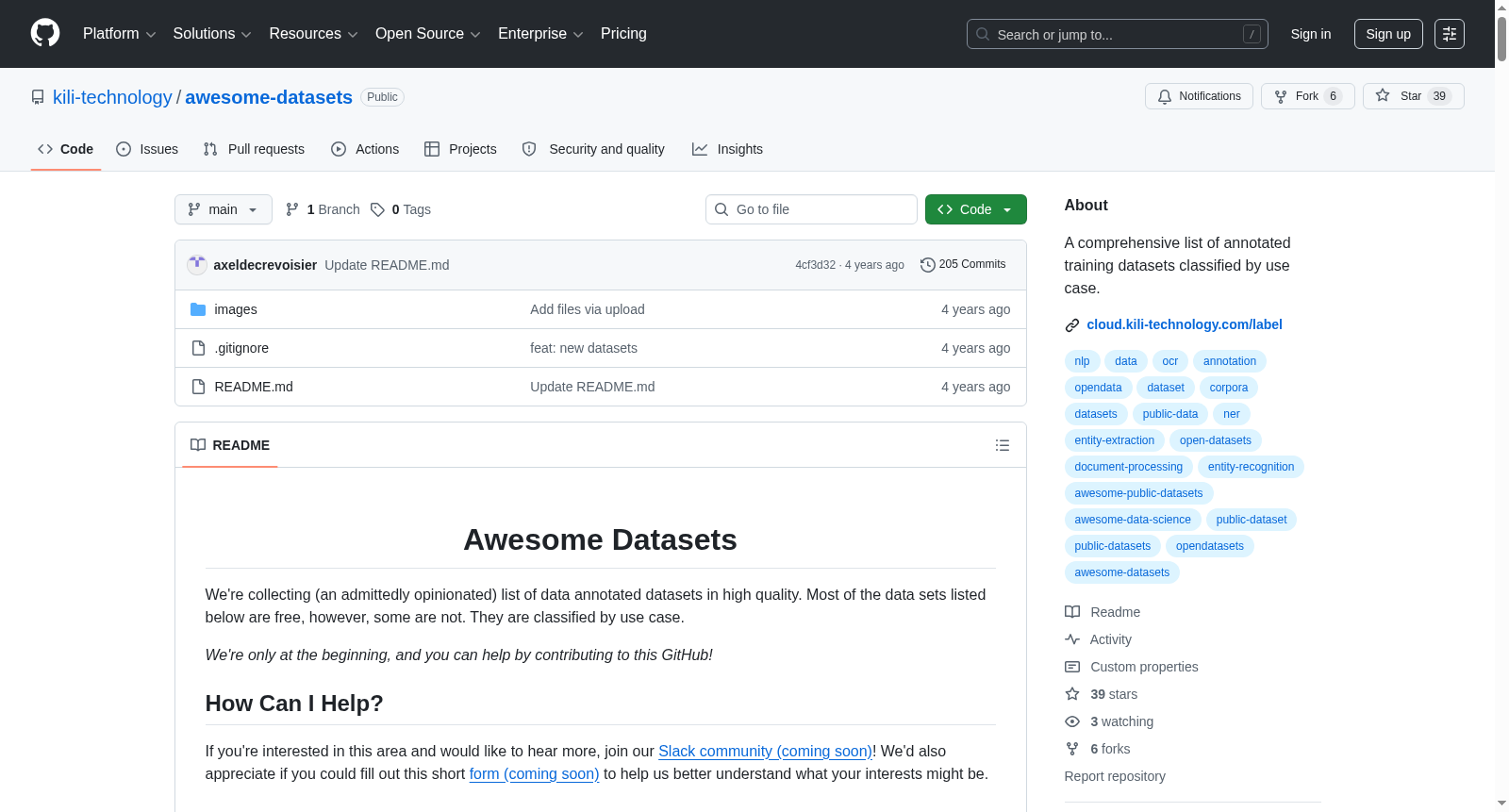Open the appearance settings icon beside Sign up
Image resolution: width=1509 pixels, height=812 pixels.
(1450, 34)
